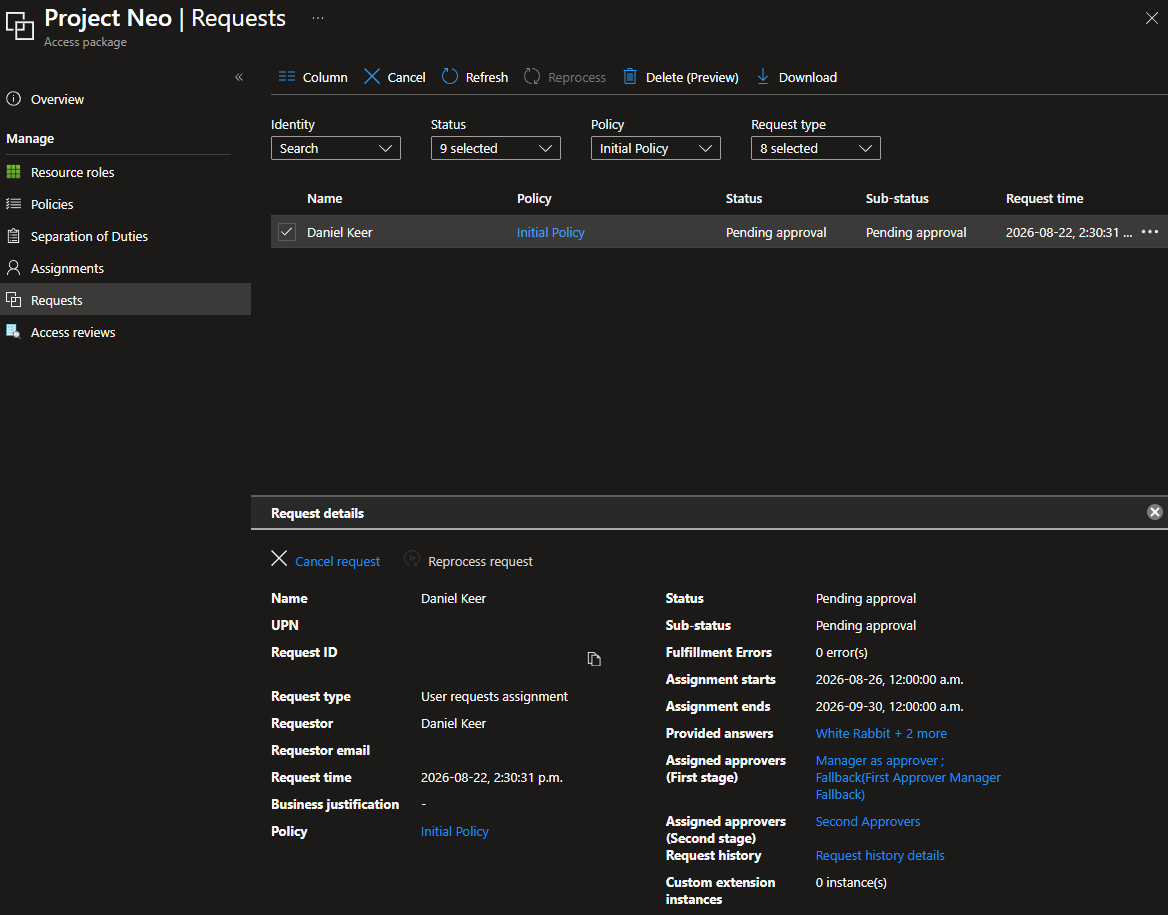
Task: Open Separation of Duties
Action: pyautogui.click(x=89, y=236)
